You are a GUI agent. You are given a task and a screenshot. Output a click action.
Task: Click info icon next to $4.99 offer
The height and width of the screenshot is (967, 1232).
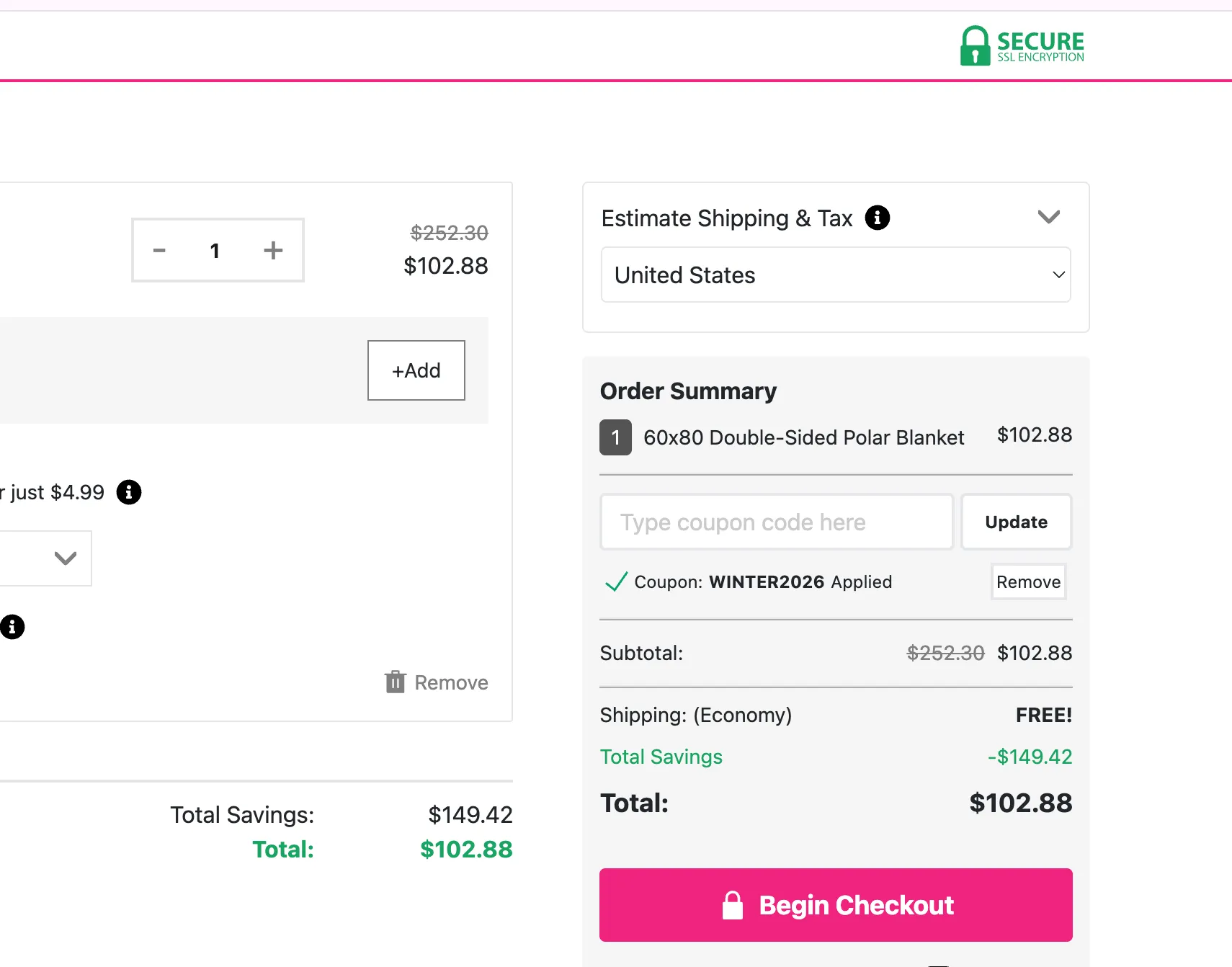[x=129, y=492]
